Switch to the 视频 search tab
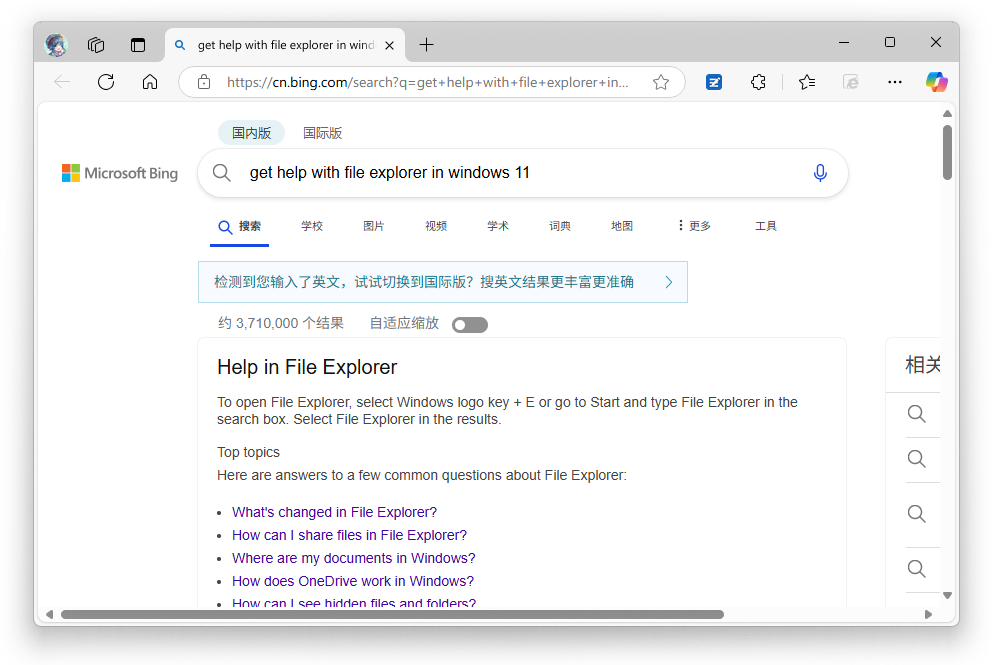Screen dimensions: 1000x665 coord(436,225)
